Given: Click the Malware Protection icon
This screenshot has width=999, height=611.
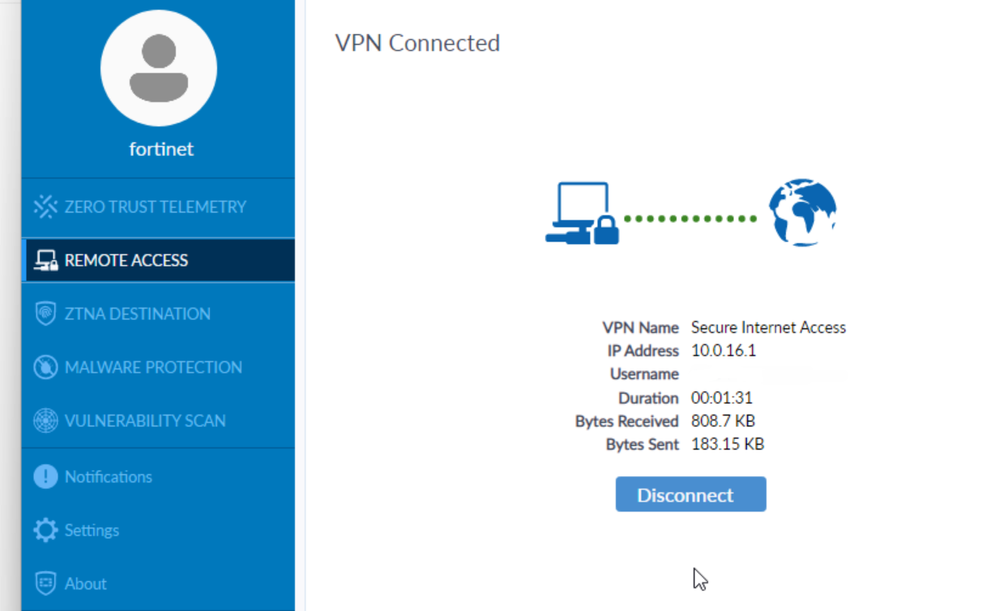Looking at the screenshot, I should coord(46,368).
